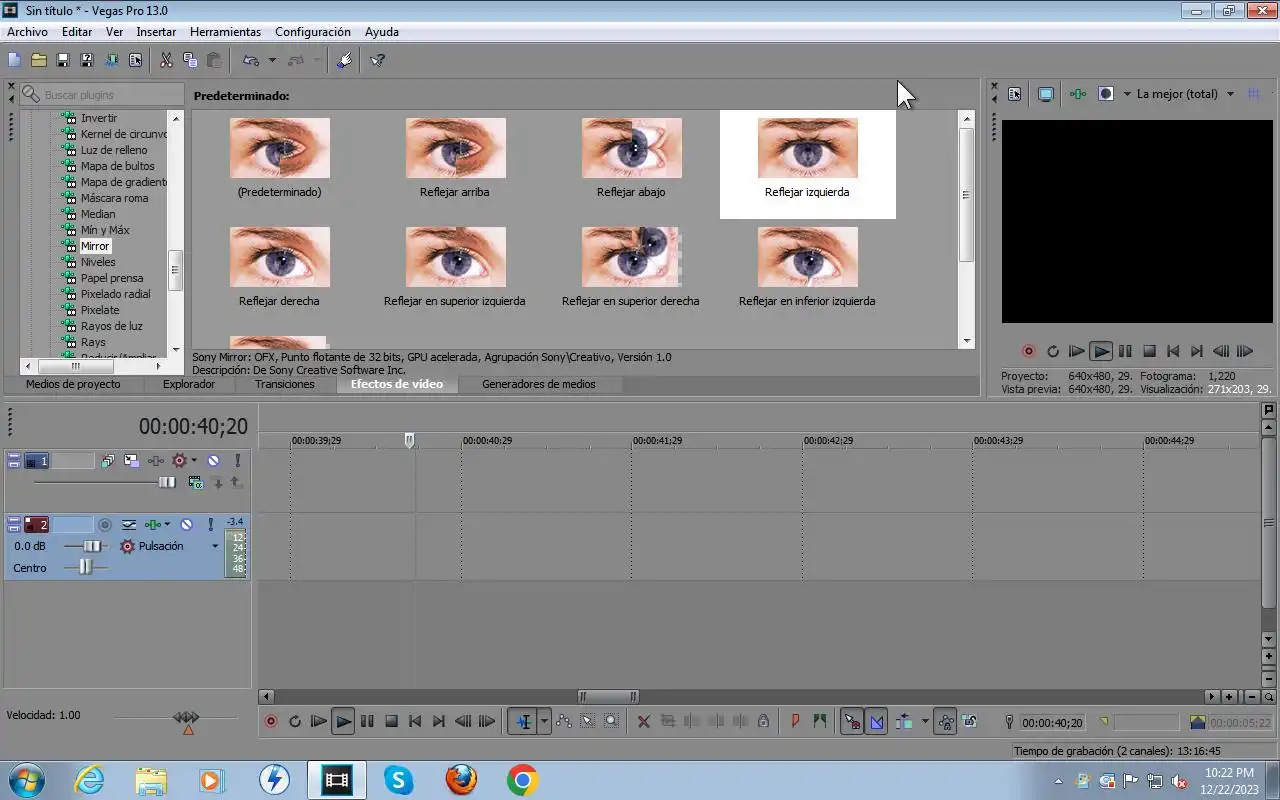Select the Reflejar en superior derecha preset
Screen dimensions: 1280x800
[631, 267]
